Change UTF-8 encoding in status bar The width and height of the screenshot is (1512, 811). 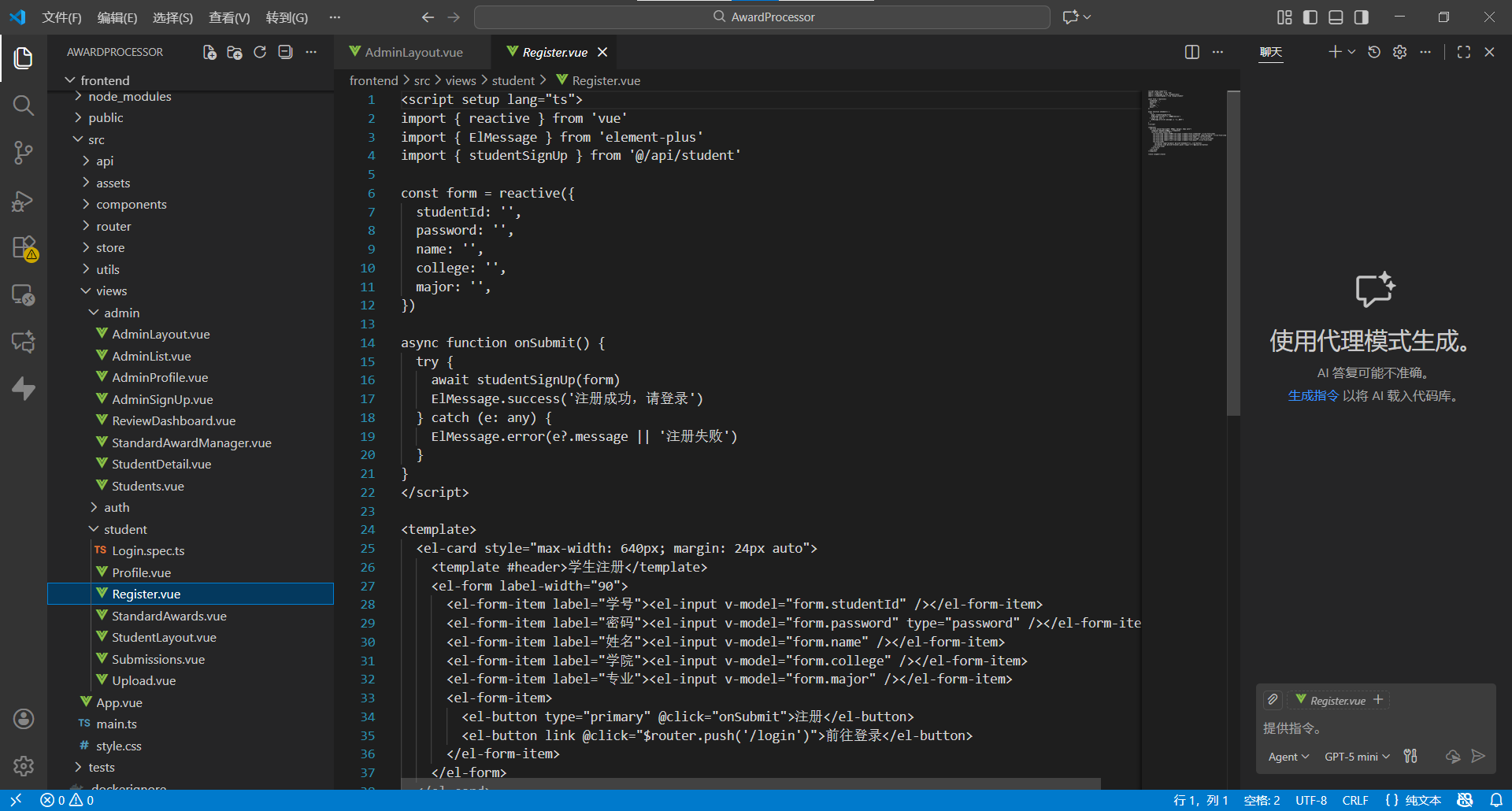[1311, 800]
